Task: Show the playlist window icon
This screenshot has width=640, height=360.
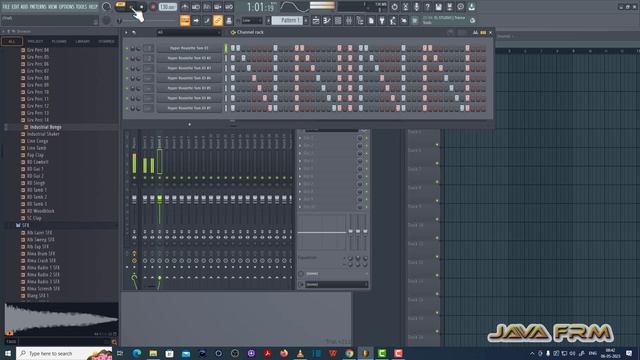Action: [316, 20]
